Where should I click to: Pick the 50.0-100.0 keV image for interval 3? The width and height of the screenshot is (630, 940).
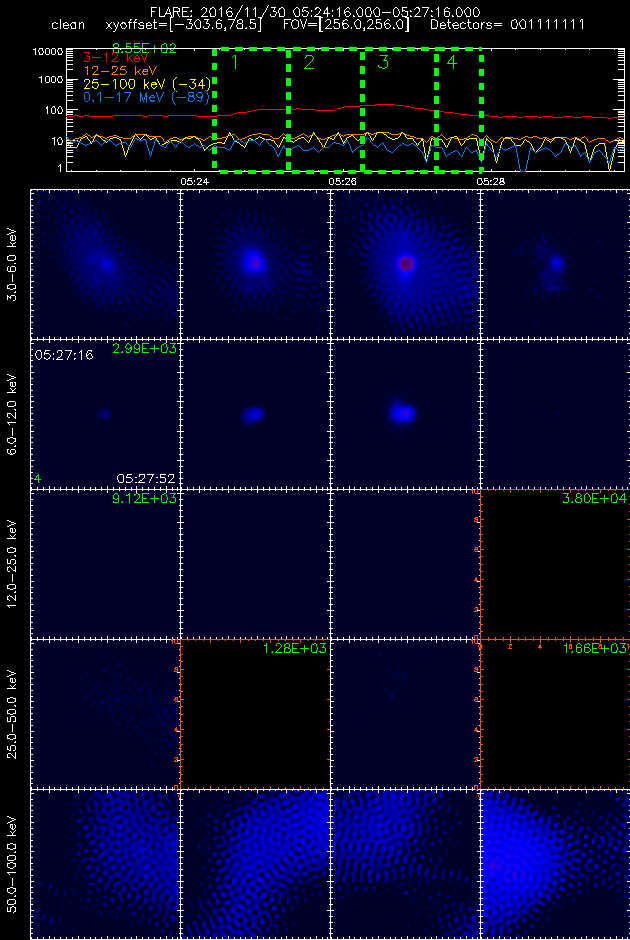405,864
